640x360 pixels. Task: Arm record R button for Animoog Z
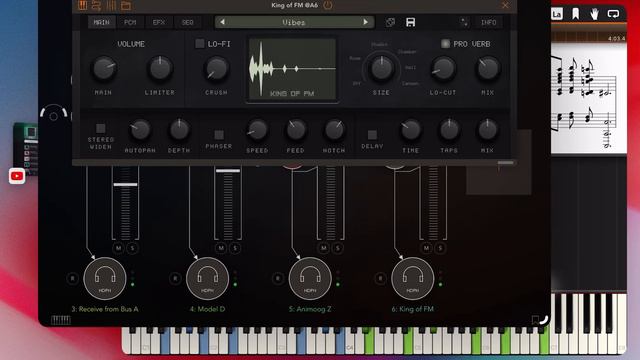[x=278, y=279]
